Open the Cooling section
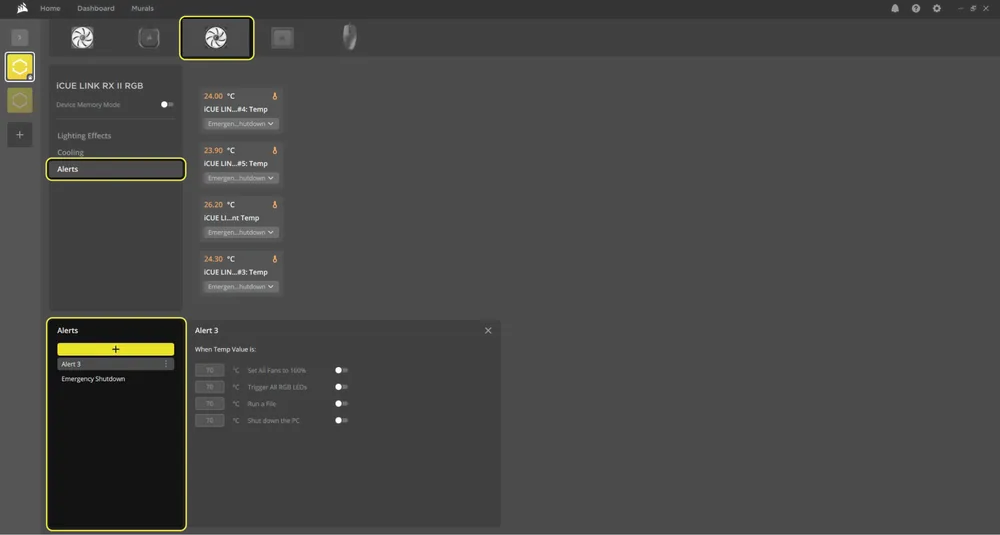 coord(70,152)
